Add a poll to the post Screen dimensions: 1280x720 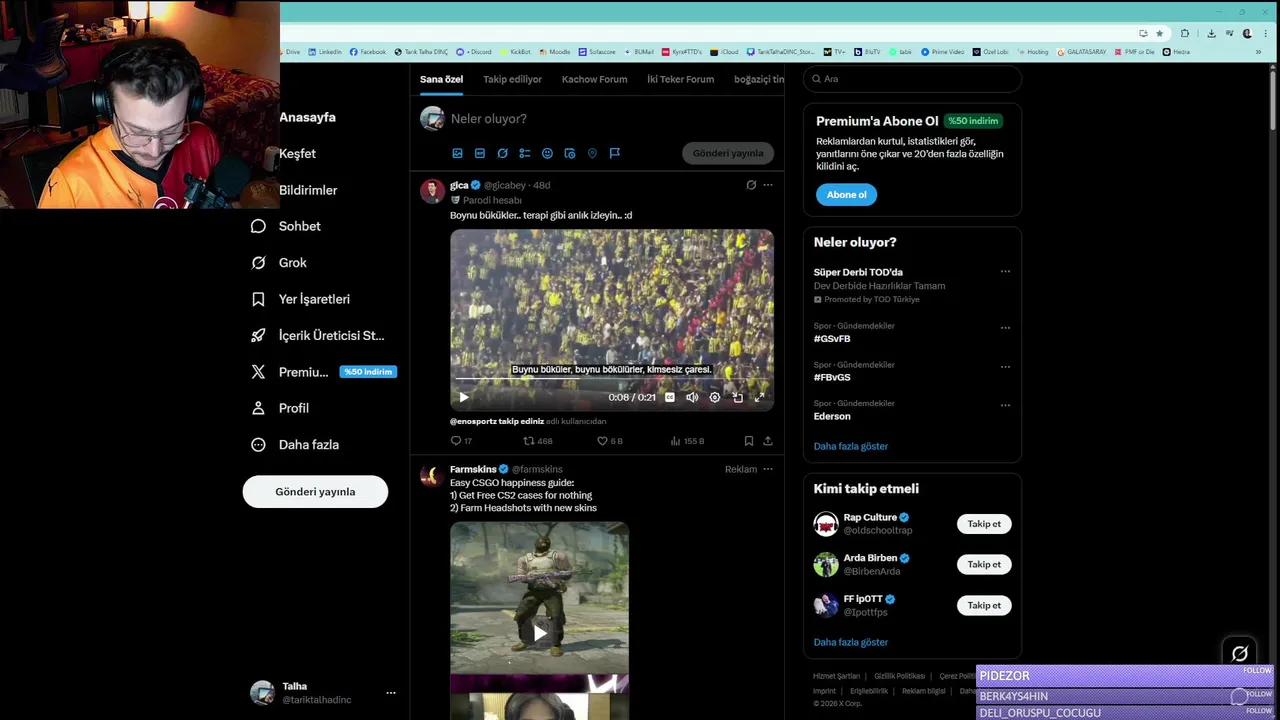[525, 153]
